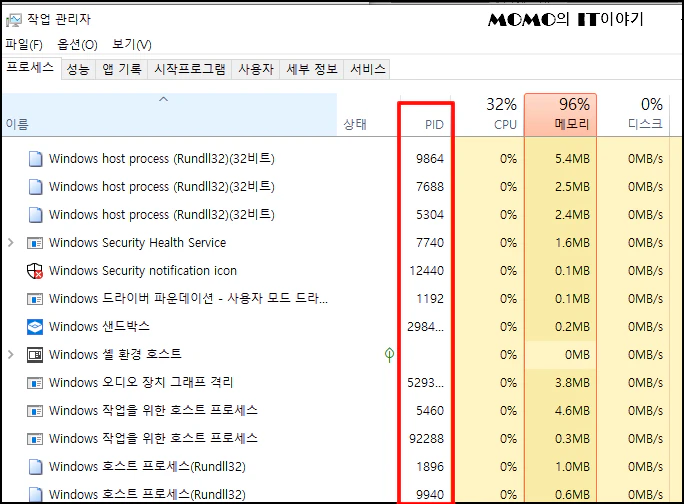This screenshot has height=504, width=684.
Task: Click the sort arrow above 이름 column
Action: click(163, 99)
